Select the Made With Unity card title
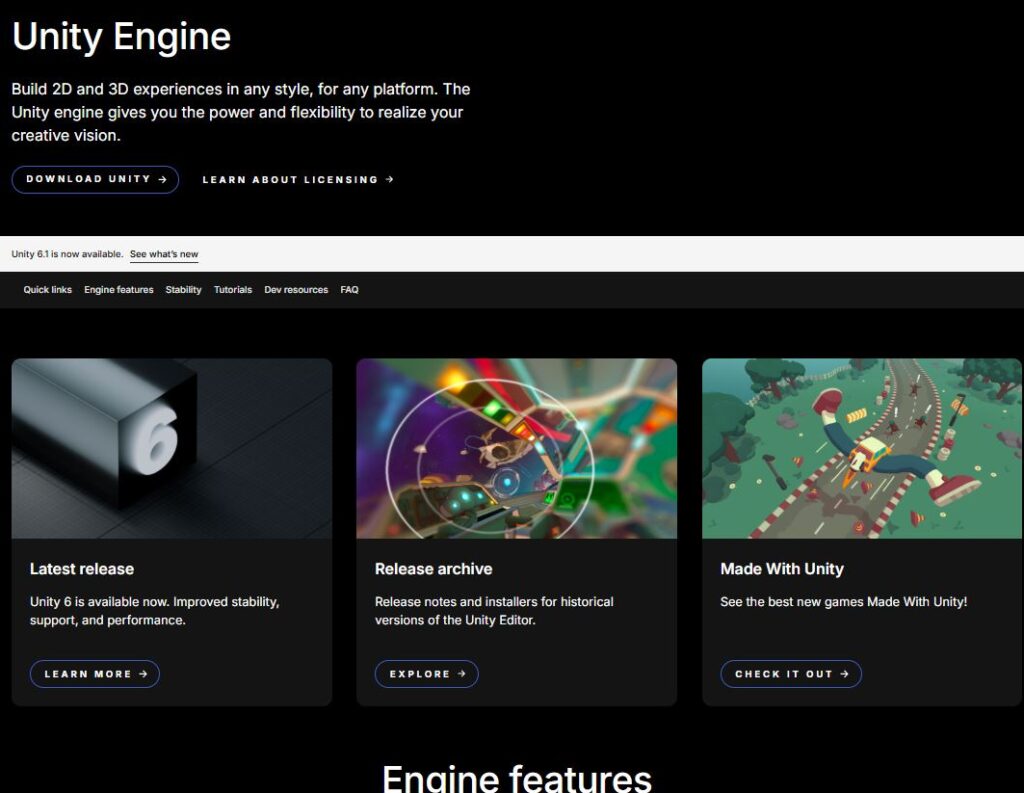This screenshot has width=1024, height=793. click(782, 569)
